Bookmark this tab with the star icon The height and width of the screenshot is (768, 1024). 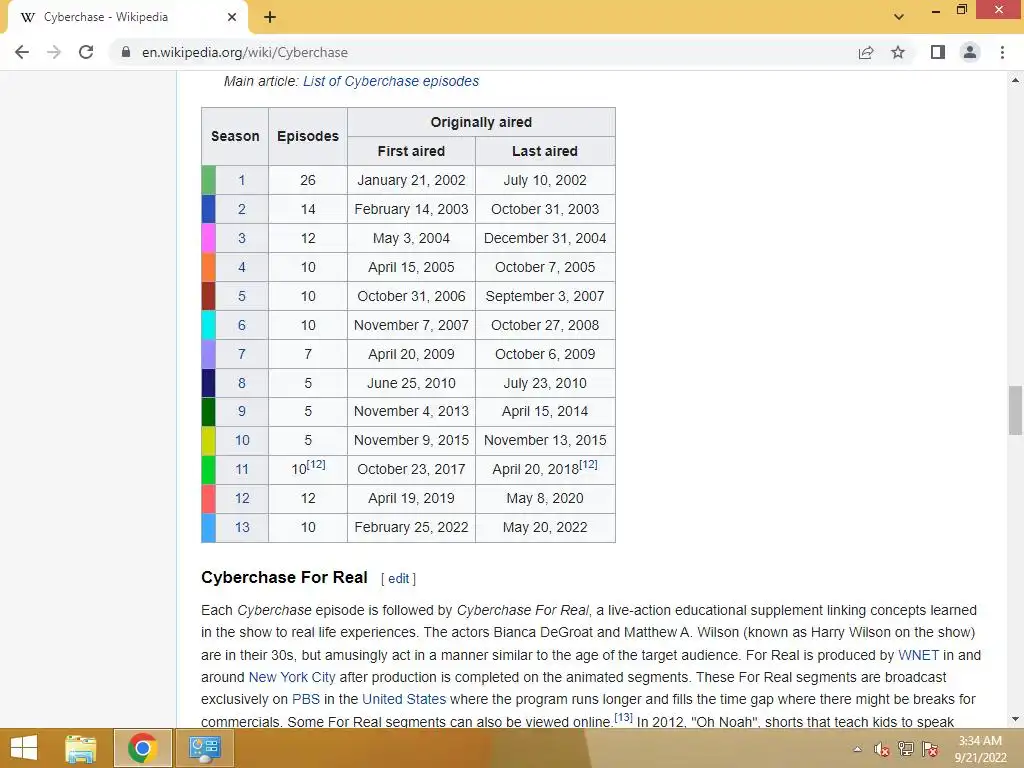898,52
